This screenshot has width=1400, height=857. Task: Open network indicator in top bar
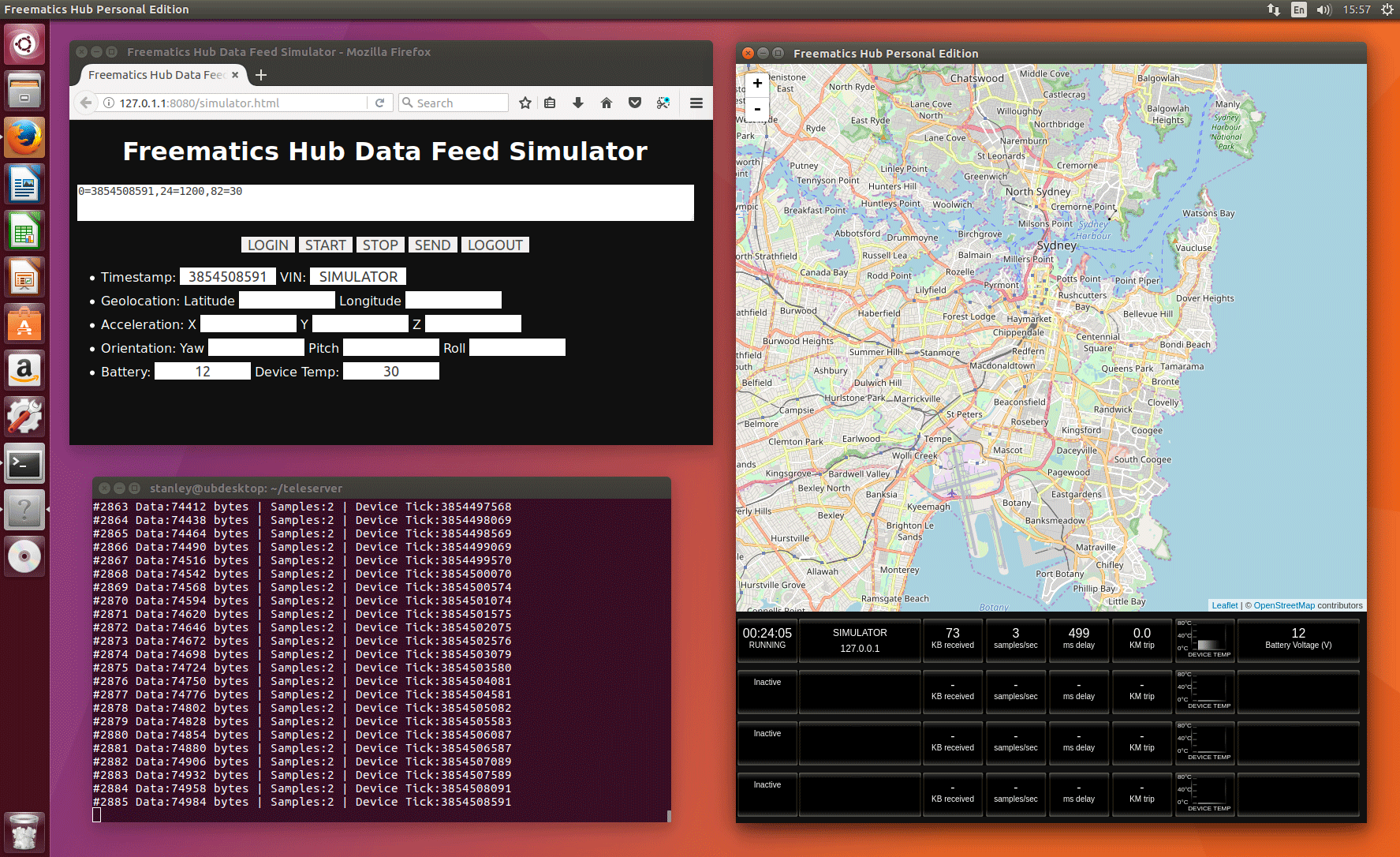(1274, 9)
